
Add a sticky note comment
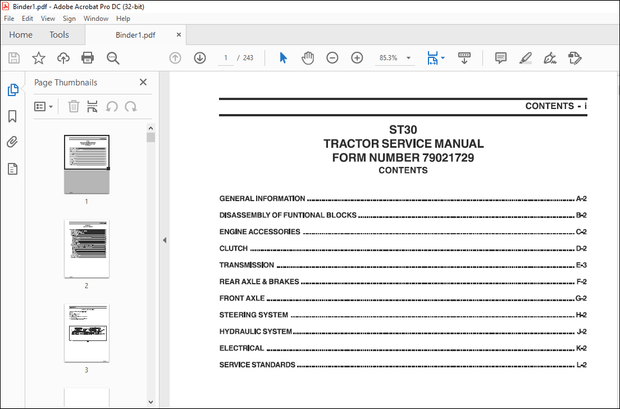click(x=501, y=58)
